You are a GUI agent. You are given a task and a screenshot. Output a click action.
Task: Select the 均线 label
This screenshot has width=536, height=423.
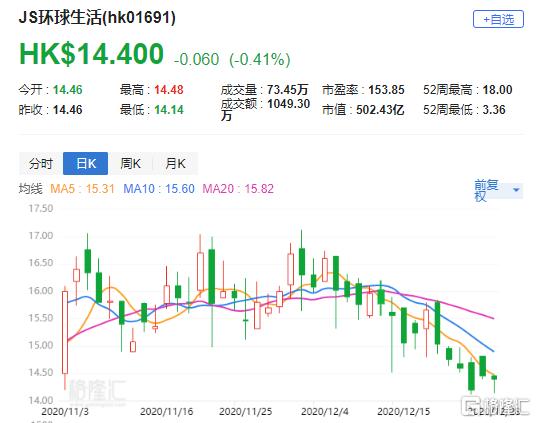(31, 189)
